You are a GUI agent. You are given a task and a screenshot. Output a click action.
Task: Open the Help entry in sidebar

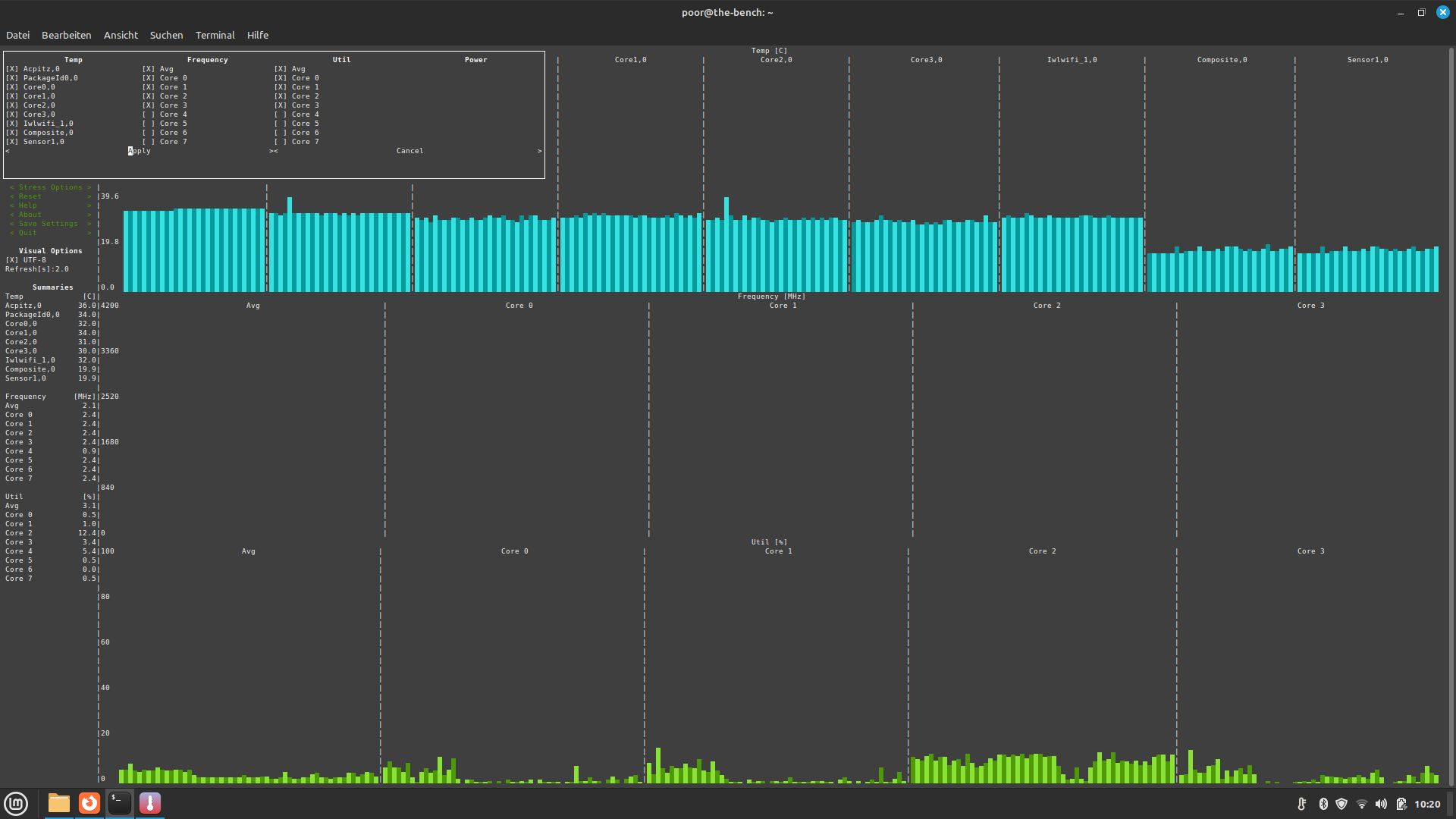click(28, 206)
